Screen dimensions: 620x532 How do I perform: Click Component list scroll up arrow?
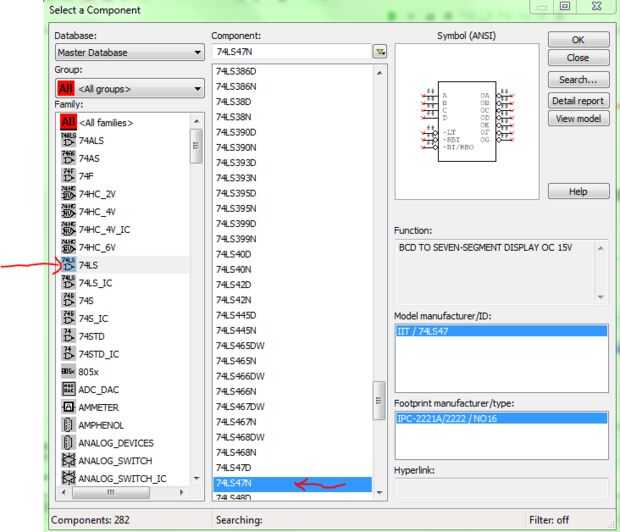click(379, 73)
